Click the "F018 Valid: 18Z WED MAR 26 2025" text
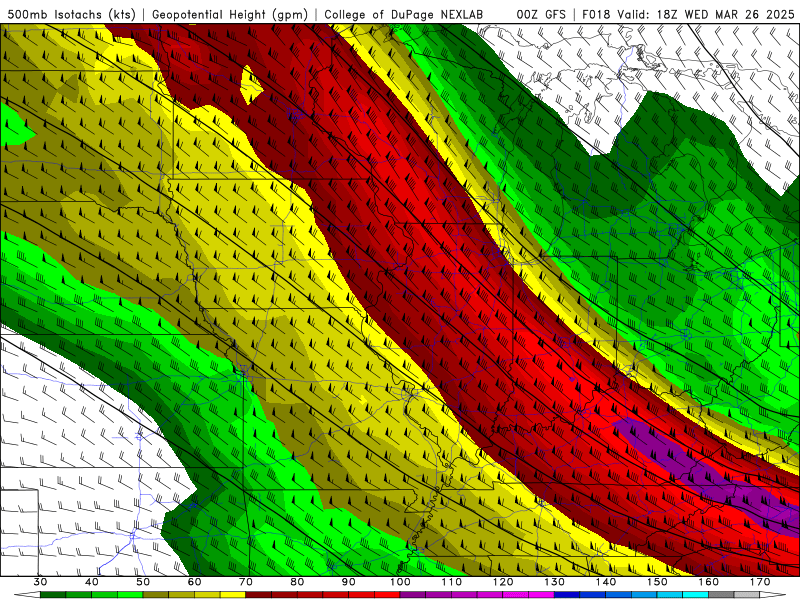Viewport: 800px width, 600px height. pyautogui.click(x=688, y=14)
